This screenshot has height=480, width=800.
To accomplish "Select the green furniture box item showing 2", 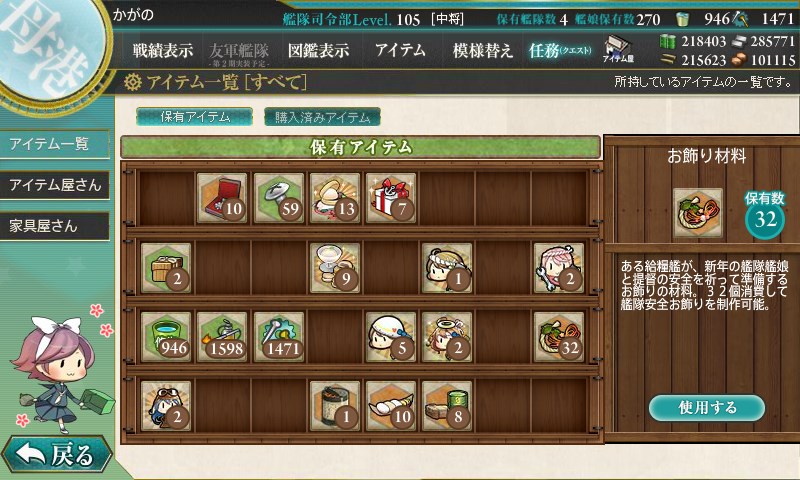I will (166, 268).
